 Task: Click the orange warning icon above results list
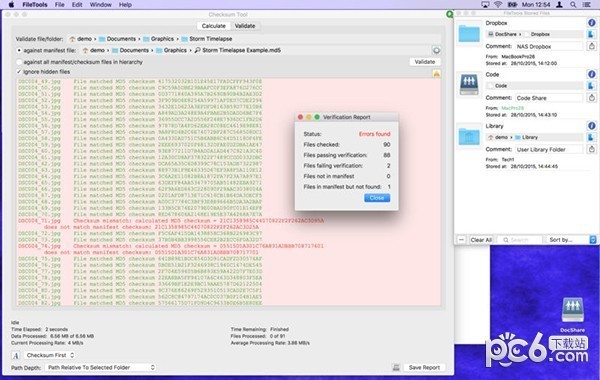436,73
